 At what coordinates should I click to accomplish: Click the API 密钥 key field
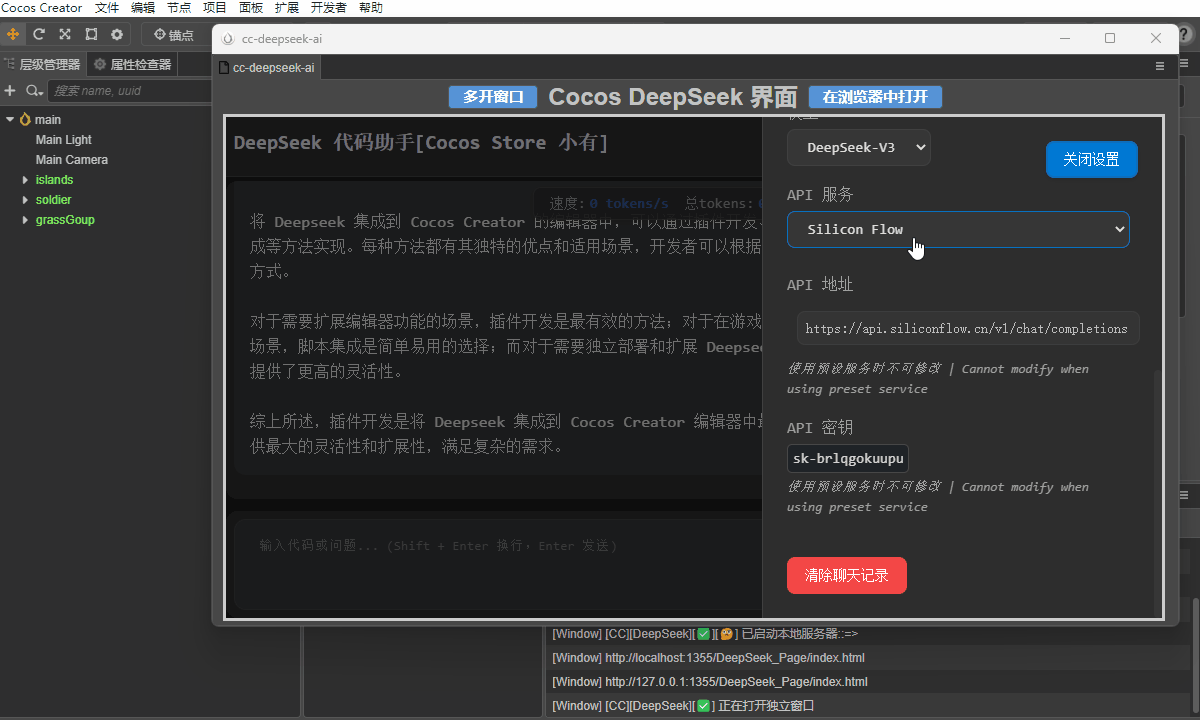click(848, 459)
